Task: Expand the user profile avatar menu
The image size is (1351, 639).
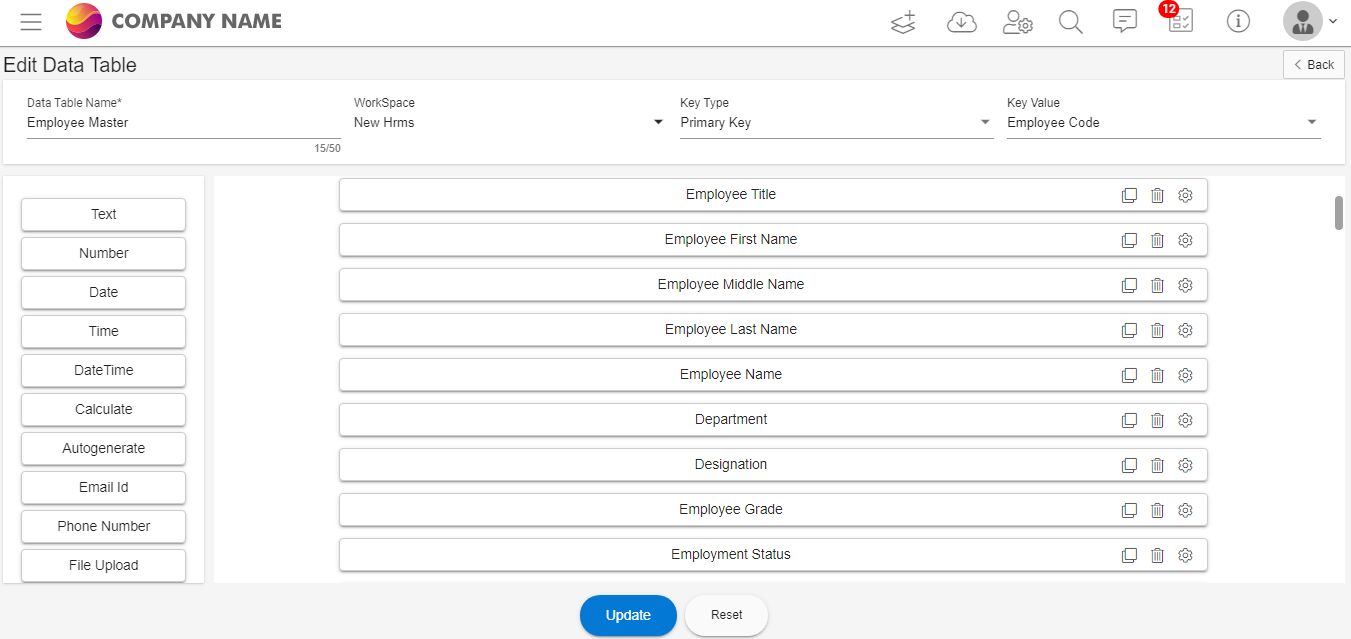Action: coord(1310,21)
